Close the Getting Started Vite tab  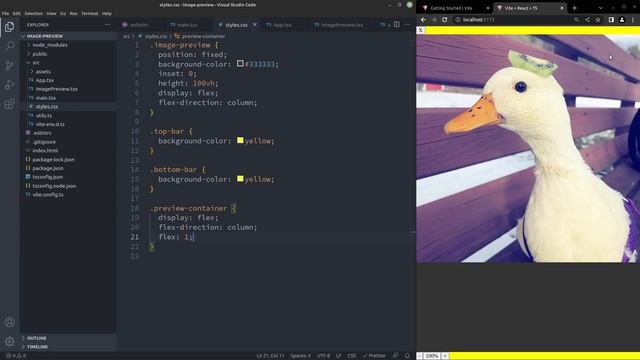tap(488, 8)
